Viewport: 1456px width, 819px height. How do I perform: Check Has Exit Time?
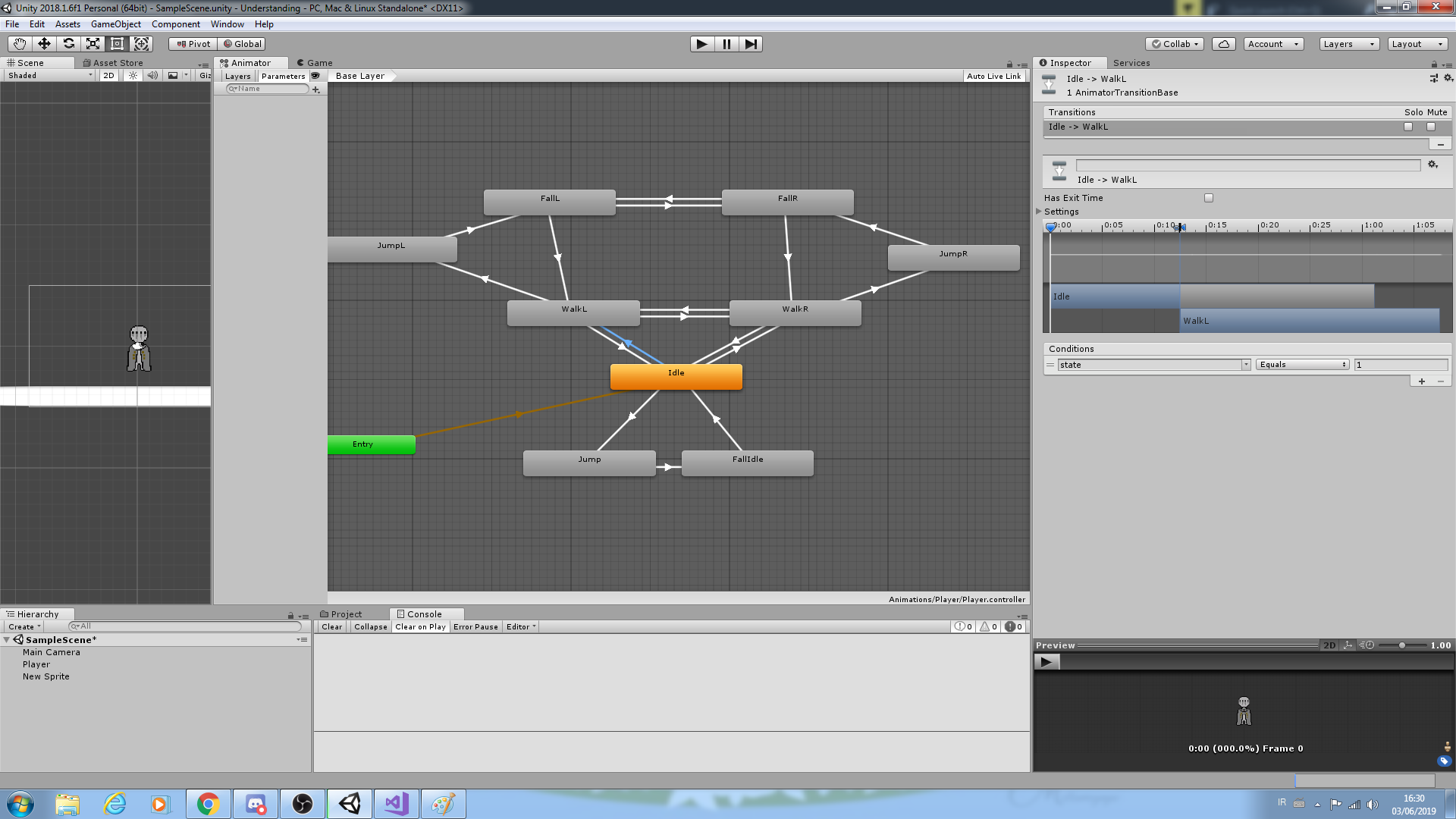click(x=1209, y=198)
